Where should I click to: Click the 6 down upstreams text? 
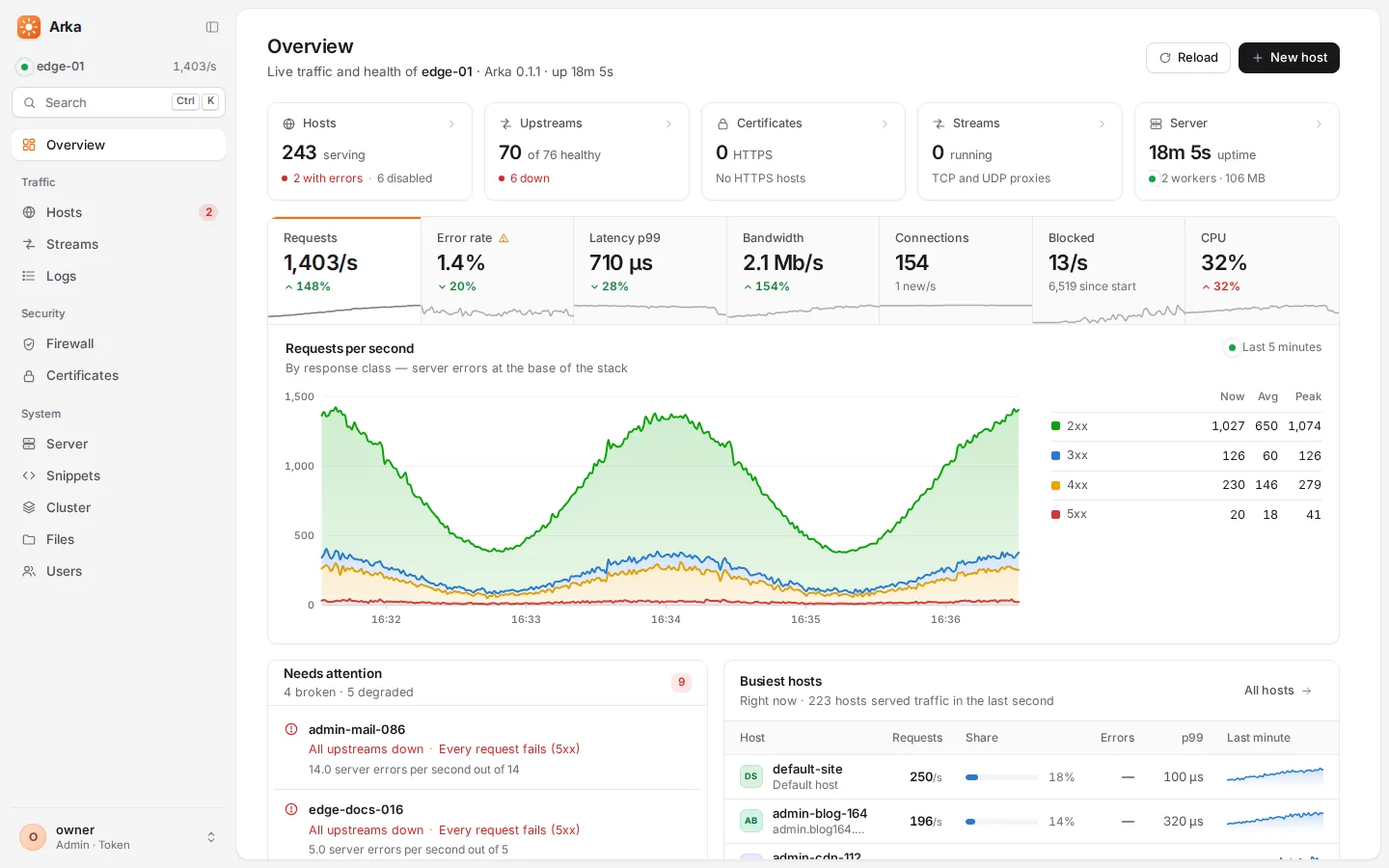click(x=530, y=178)
